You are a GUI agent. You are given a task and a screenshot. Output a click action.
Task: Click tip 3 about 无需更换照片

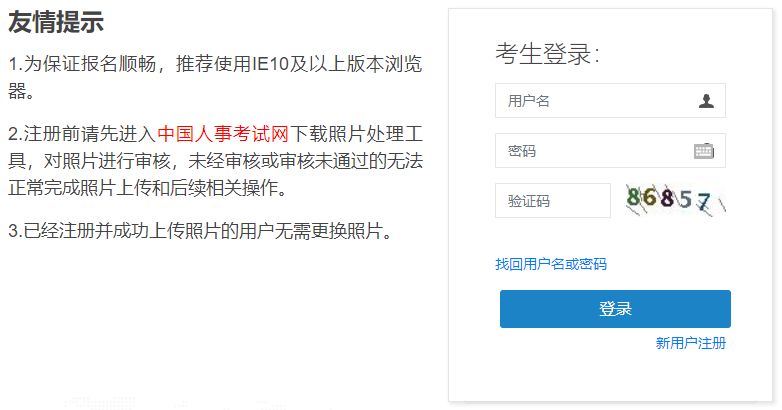click(199, 231)
